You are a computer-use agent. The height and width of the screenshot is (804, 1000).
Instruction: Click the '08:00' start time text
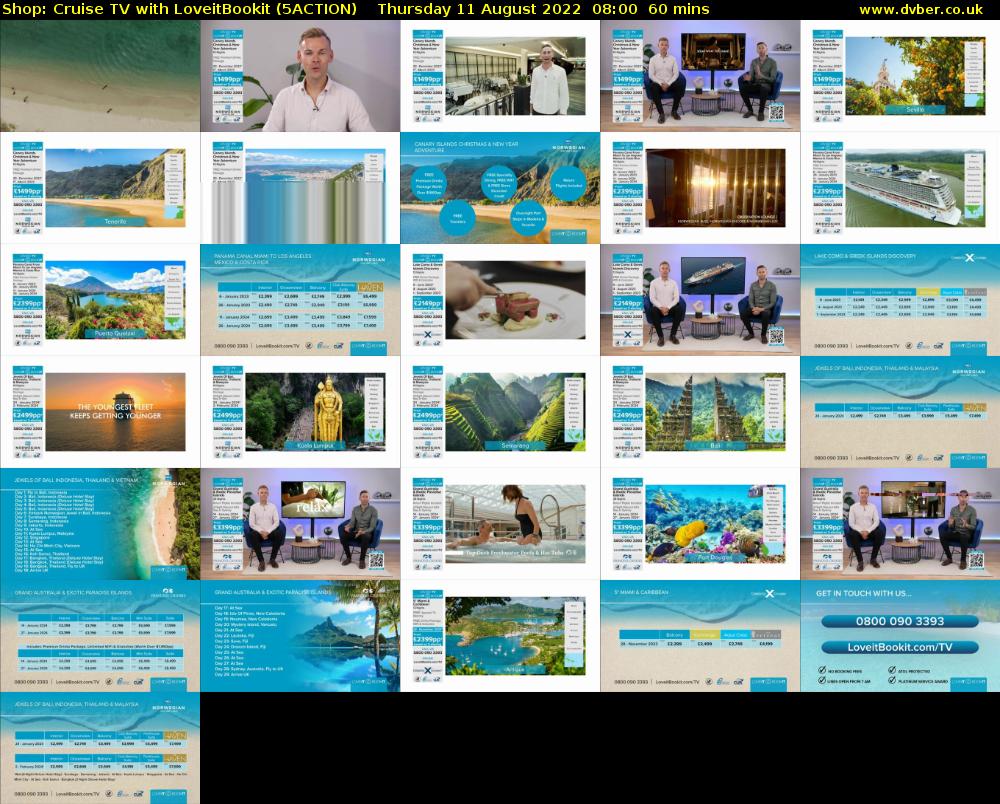[615, 10]
